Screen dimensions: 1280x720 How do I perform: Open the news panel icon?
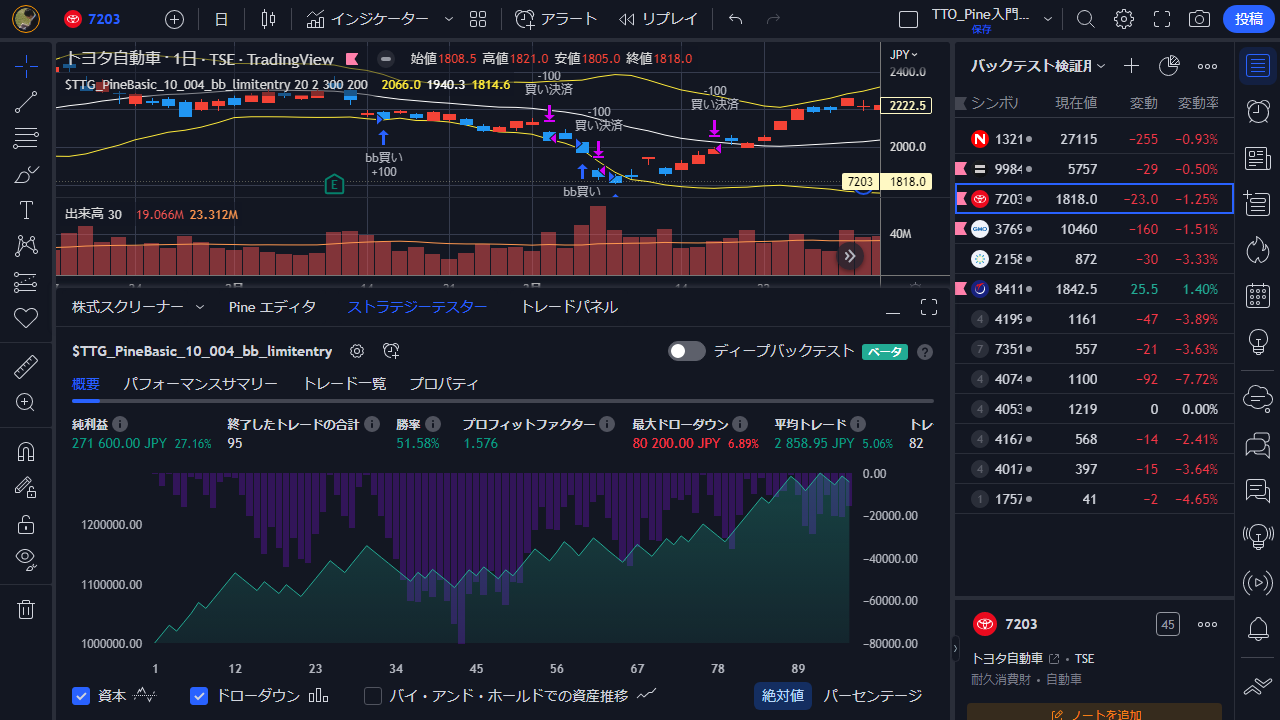click(x=1258, y=158)
